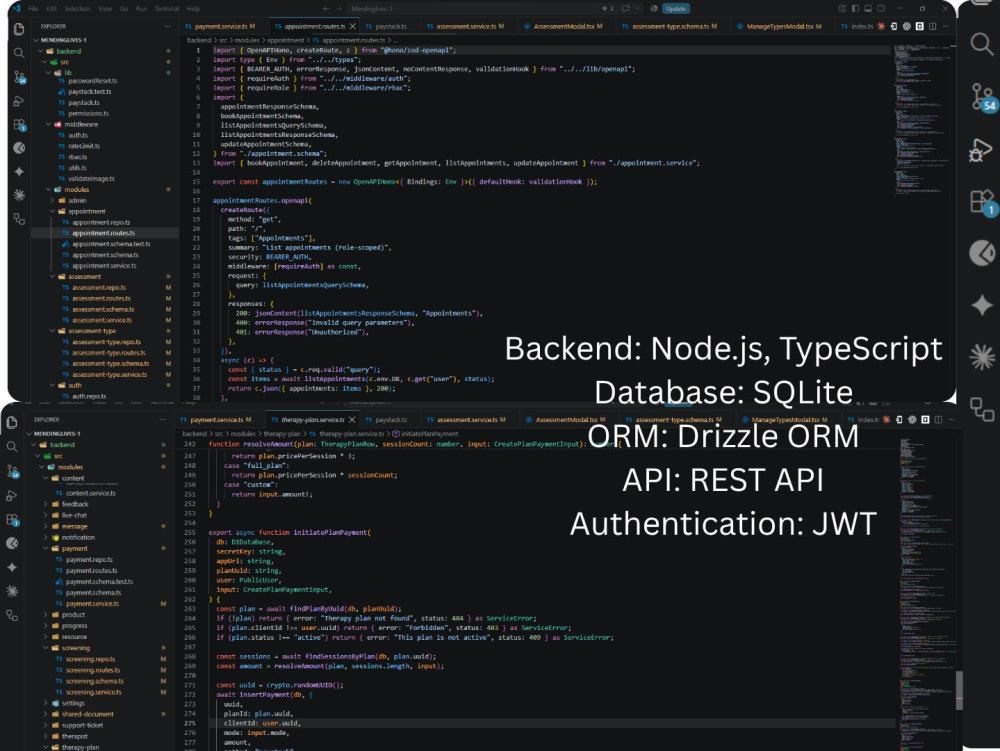Expand feedback folder in bottom window
1000x751 pixels.
pos(46,504)
